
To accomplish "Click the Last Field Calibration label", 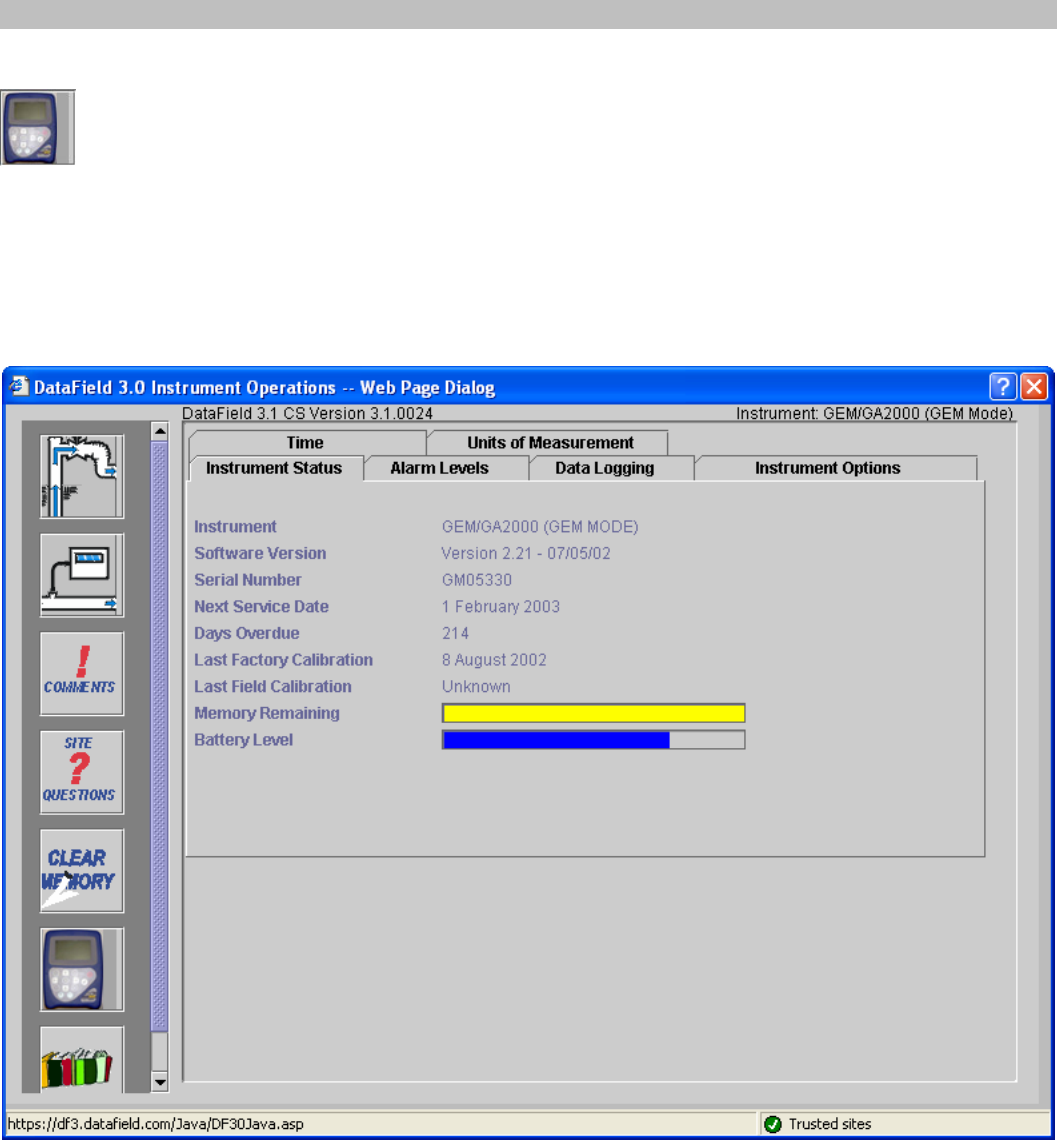I will 273,687.
